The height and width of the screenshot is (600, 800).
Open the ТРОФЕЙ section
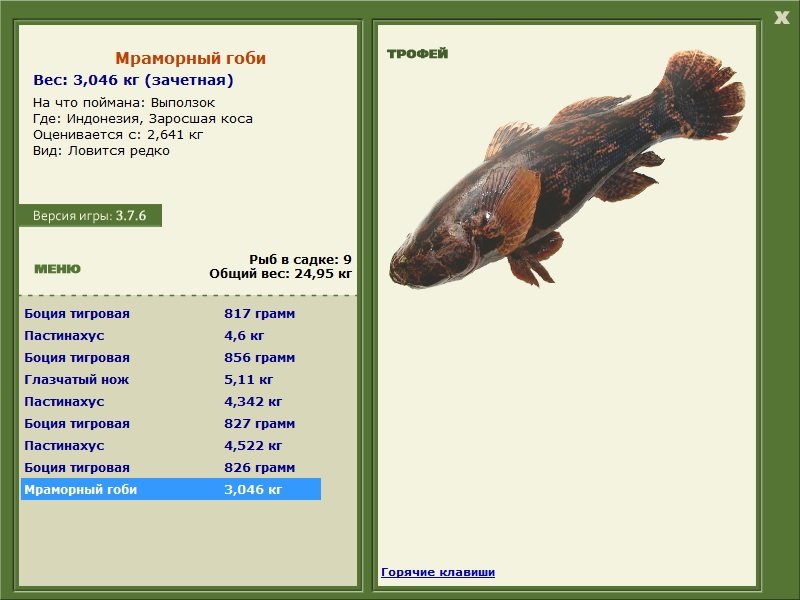(x=417, y=54)
